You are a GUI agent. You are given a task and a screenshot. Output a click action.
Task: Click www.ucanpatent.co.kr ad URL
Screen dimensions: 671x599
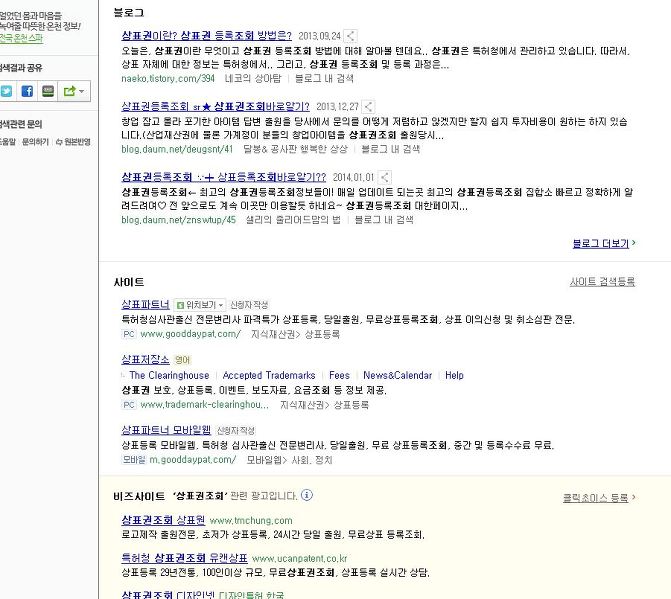(300, 558)
